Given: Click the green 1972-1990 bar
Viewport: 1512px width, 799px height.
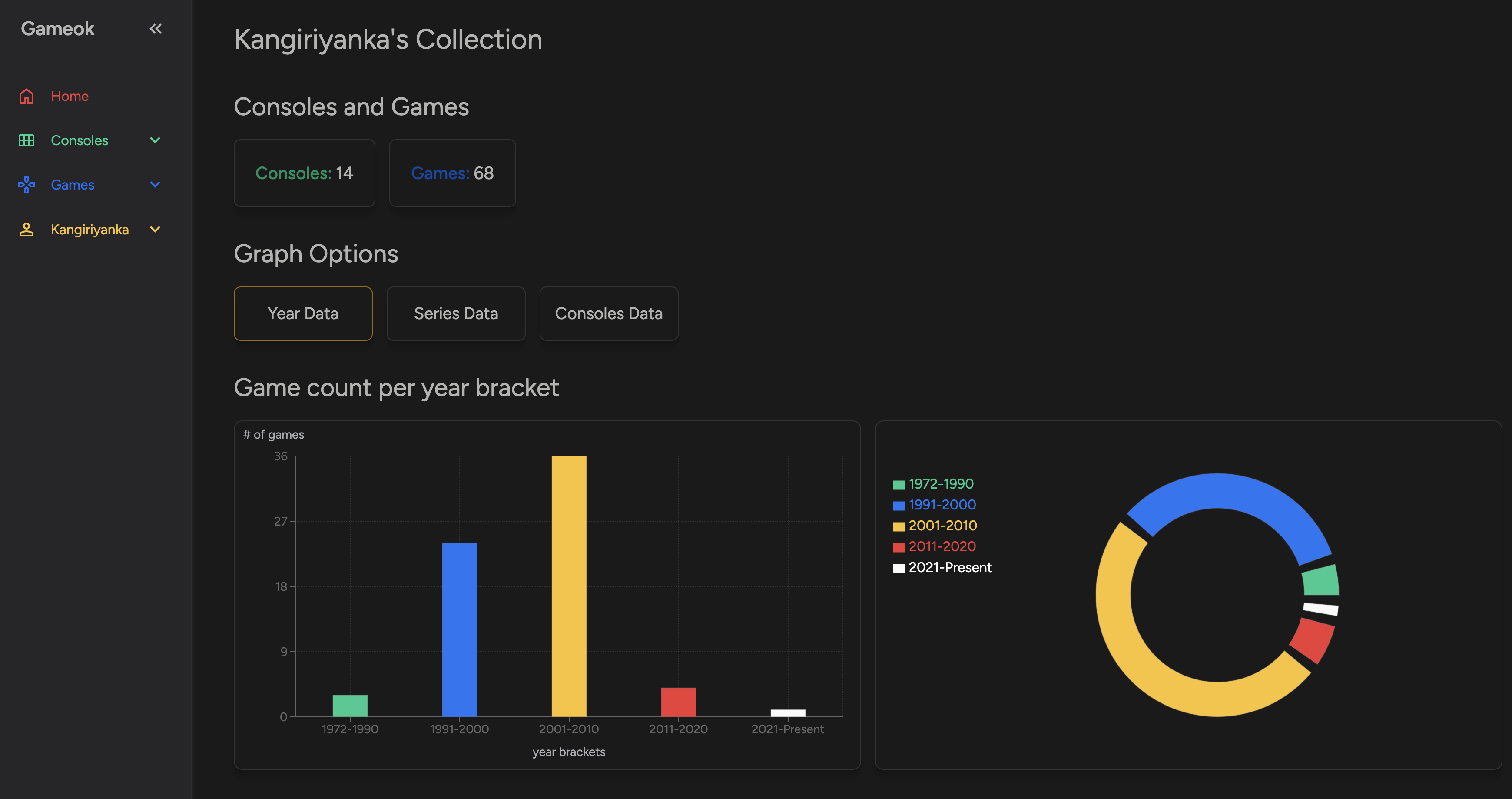Looking at the screenshot, I should pyautogui.click(x=350, y=706).
